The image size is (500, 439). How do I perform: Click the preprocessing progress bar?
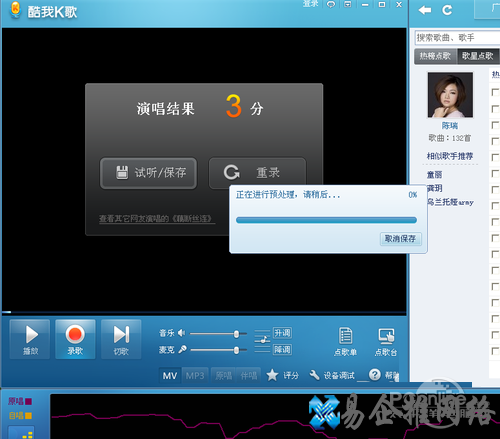coord(326,220)
